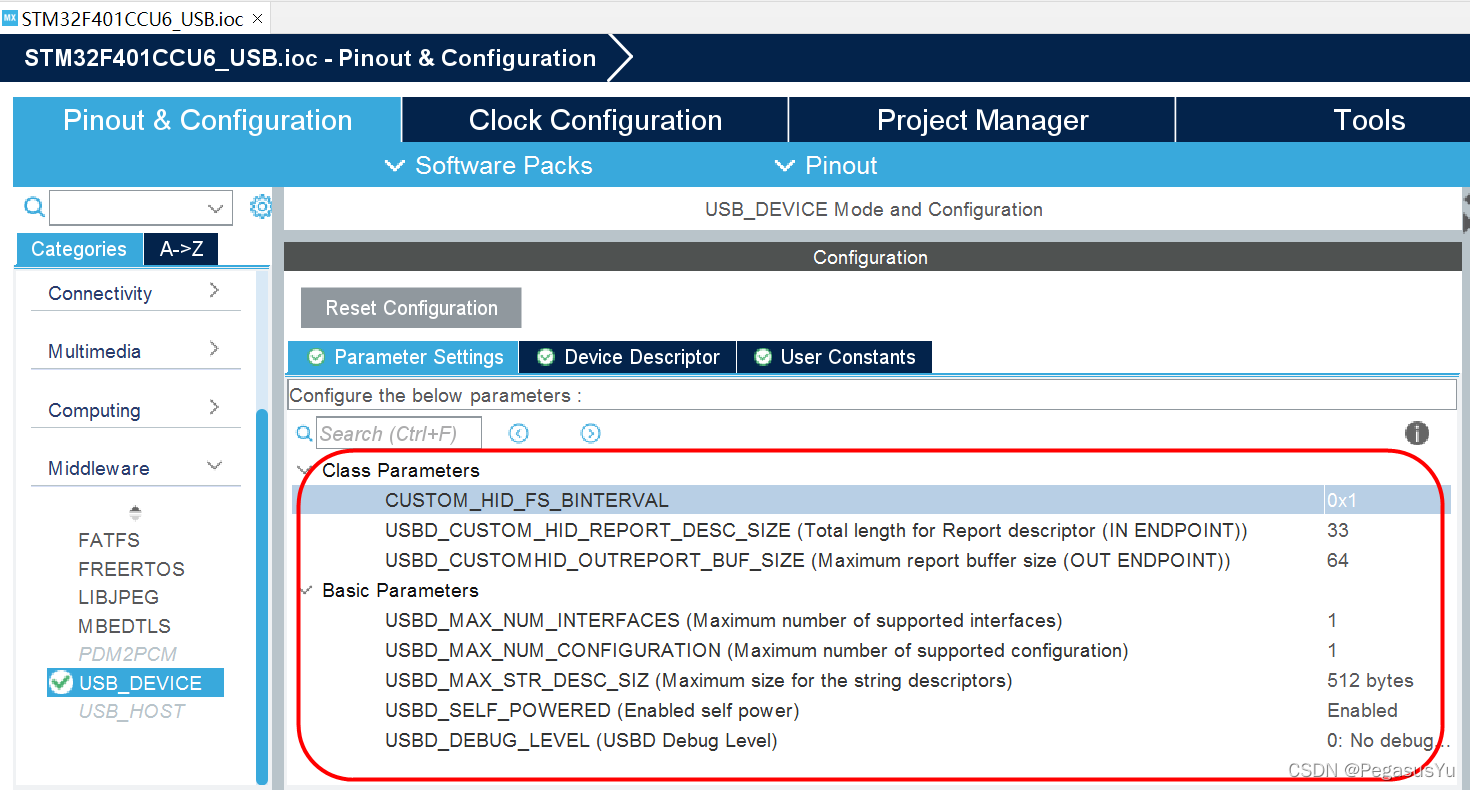The height and width of the screenshot is (790, 1470).
Task: Go to previous search result arrow
Action: (518, 433)
